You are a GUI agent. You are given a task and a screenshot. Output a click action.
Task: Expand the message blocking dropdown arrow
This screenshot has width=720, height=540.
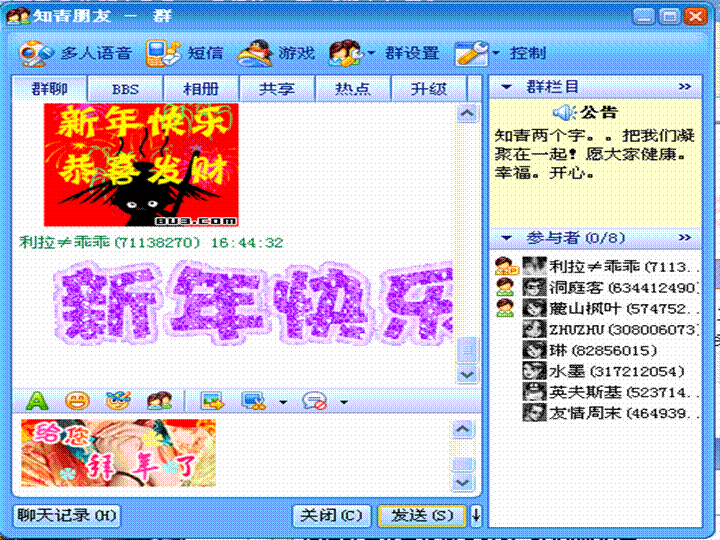[343, 402]
